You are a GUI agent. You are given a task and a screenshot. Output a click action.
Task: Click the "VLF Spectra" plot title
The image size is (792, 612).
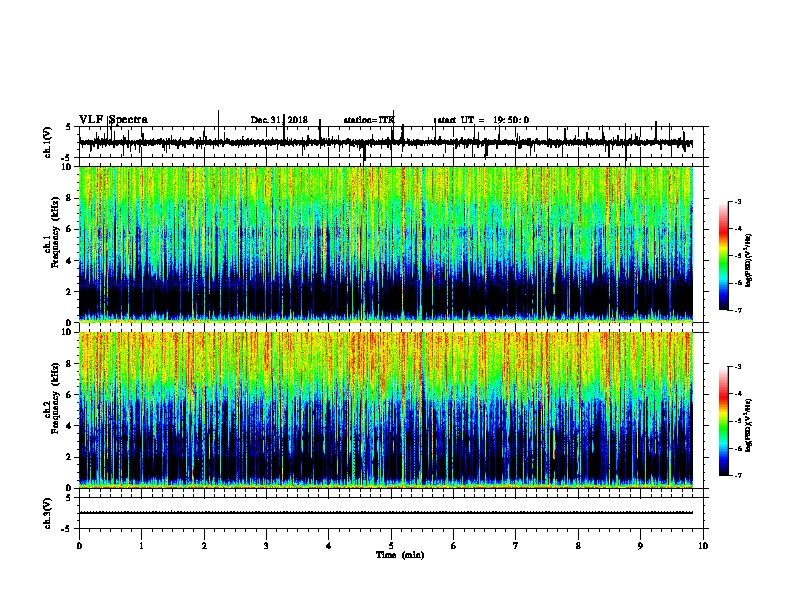pos(113,120)
